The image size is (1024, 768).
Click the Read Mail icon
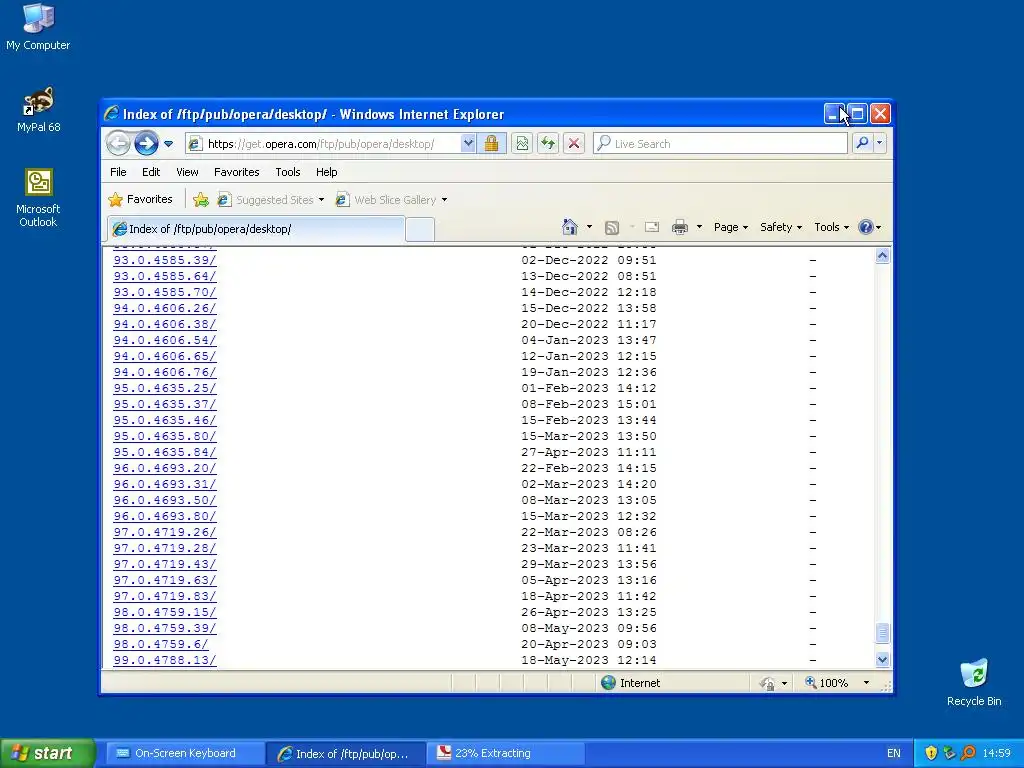click(x=652, y=227)
